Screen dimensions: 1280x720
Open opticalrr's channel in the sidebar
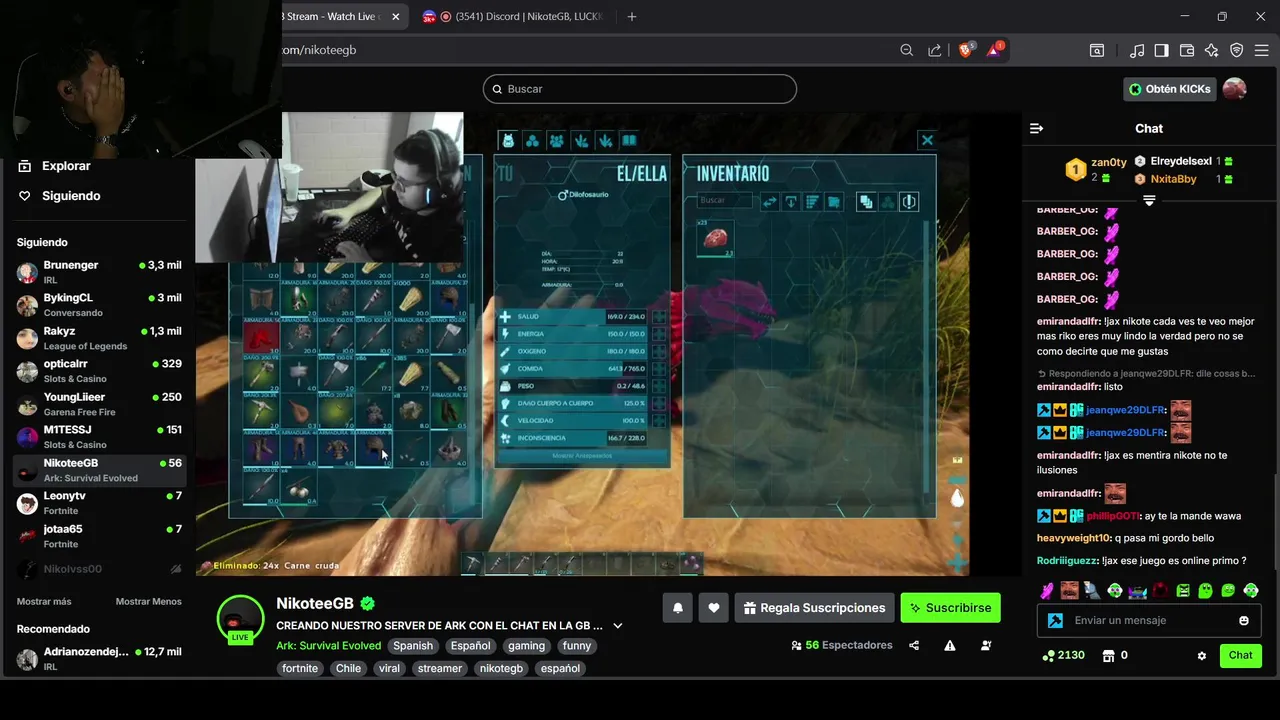click(99, 371)
